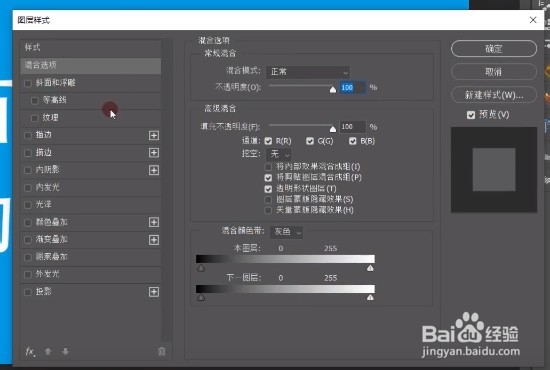
Task: Click the 填充不透明度(F) slider handle
Action: (x=333, y=129)
